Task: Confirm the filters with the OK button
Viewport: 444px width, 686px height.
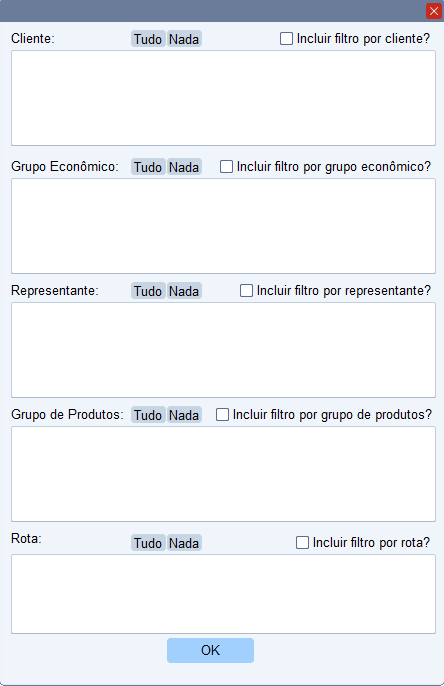Action: click(210, 650)
